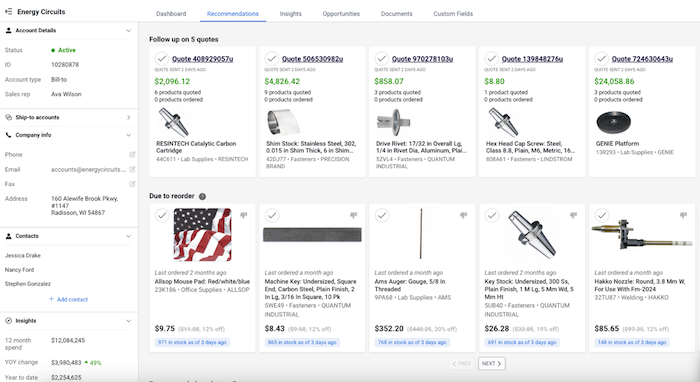Image resolution: width=700 pixels, height=382 pixels.
Task: Check off the Machine Key reorder card
Action: [271, 216]
